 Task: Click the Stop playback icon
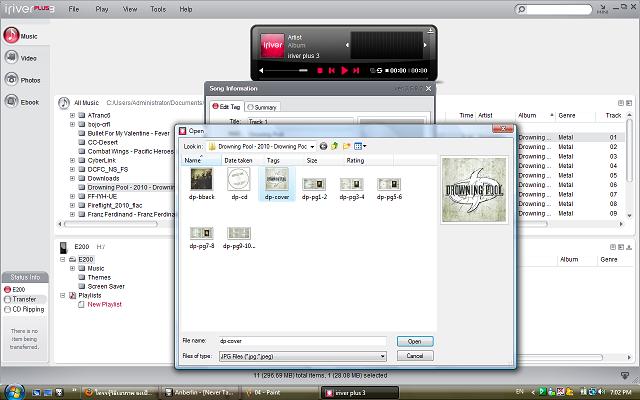tap(320, 71)
